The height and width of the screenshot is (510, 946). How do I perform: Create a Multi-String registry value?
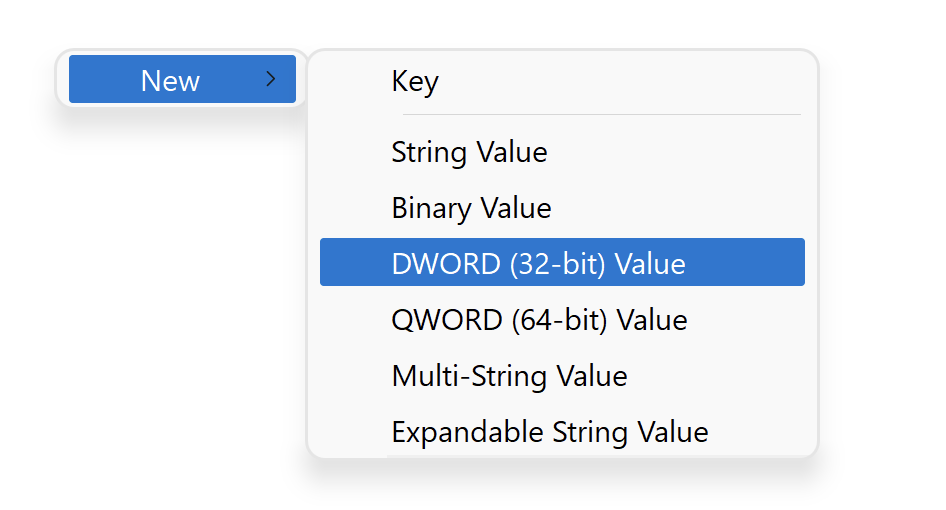[509, 376]
